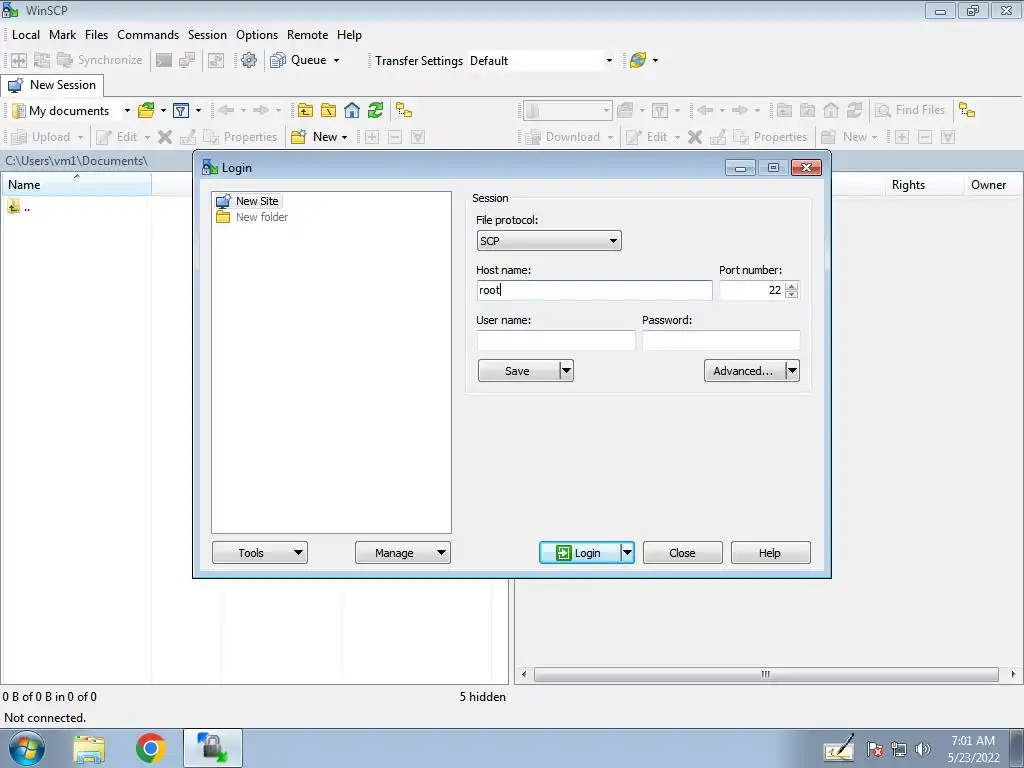Open the Mark menu

coord(63,35)
